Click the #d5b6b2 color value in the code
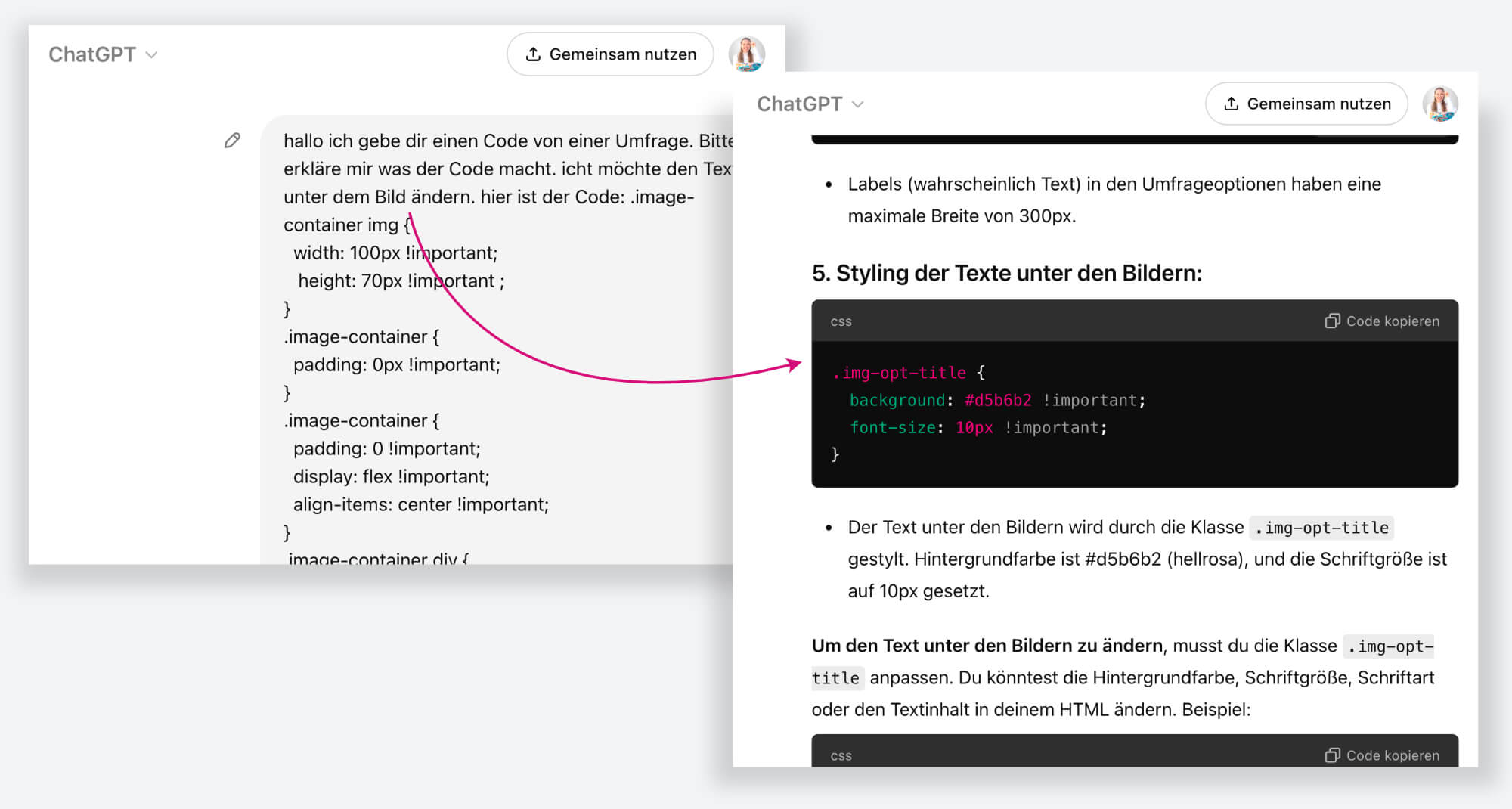Screen dimensions: 1512x809 tap(998, 400)
